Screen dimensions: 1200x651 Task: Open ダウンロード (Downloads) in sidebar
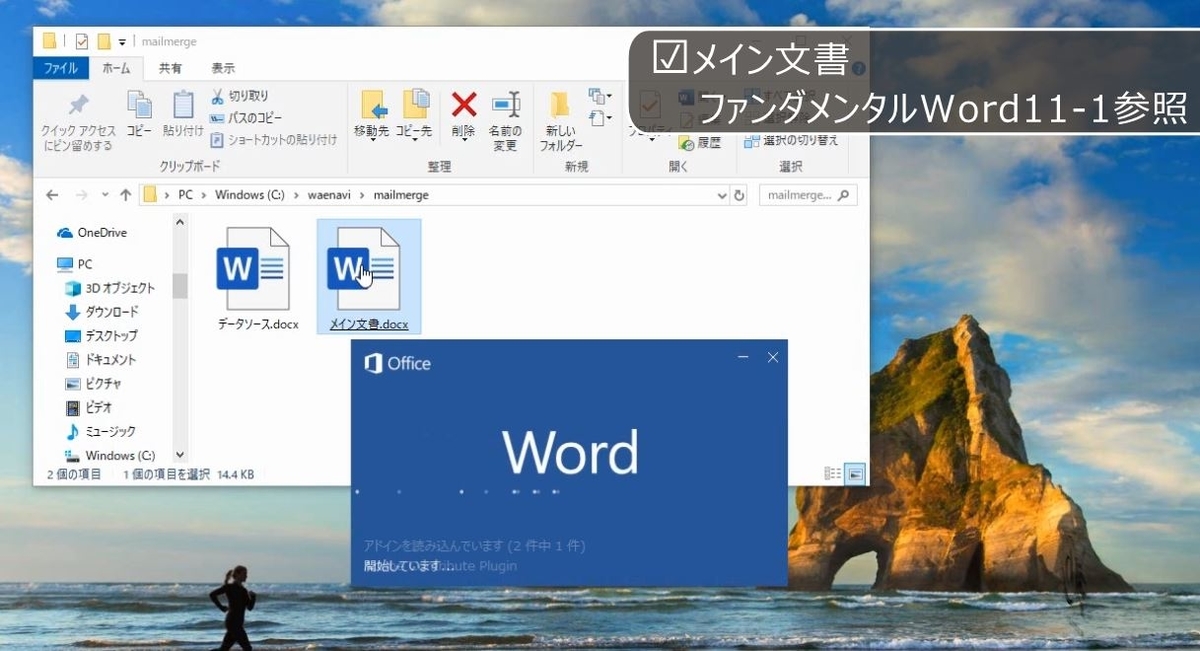point(102,312)
